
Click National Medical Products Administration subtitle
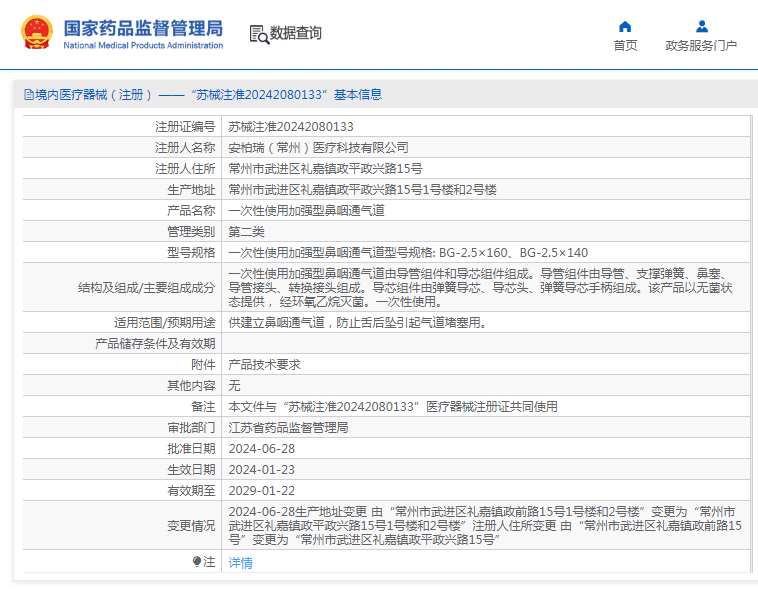143,45
